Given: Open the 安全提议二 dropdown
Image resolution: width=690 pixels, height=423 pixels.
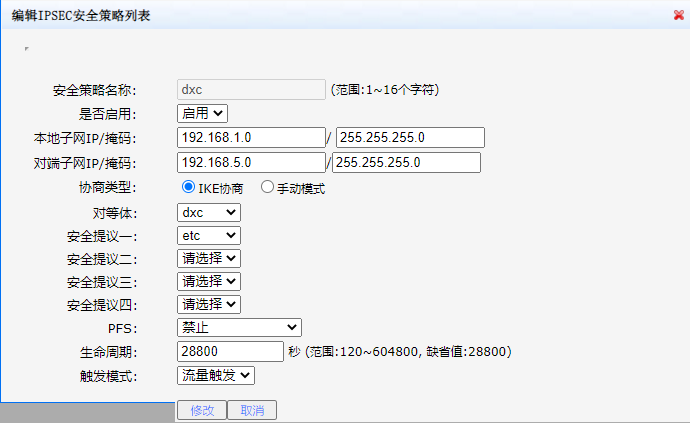Looking at the screenshot, I should (x=209, y=258).
